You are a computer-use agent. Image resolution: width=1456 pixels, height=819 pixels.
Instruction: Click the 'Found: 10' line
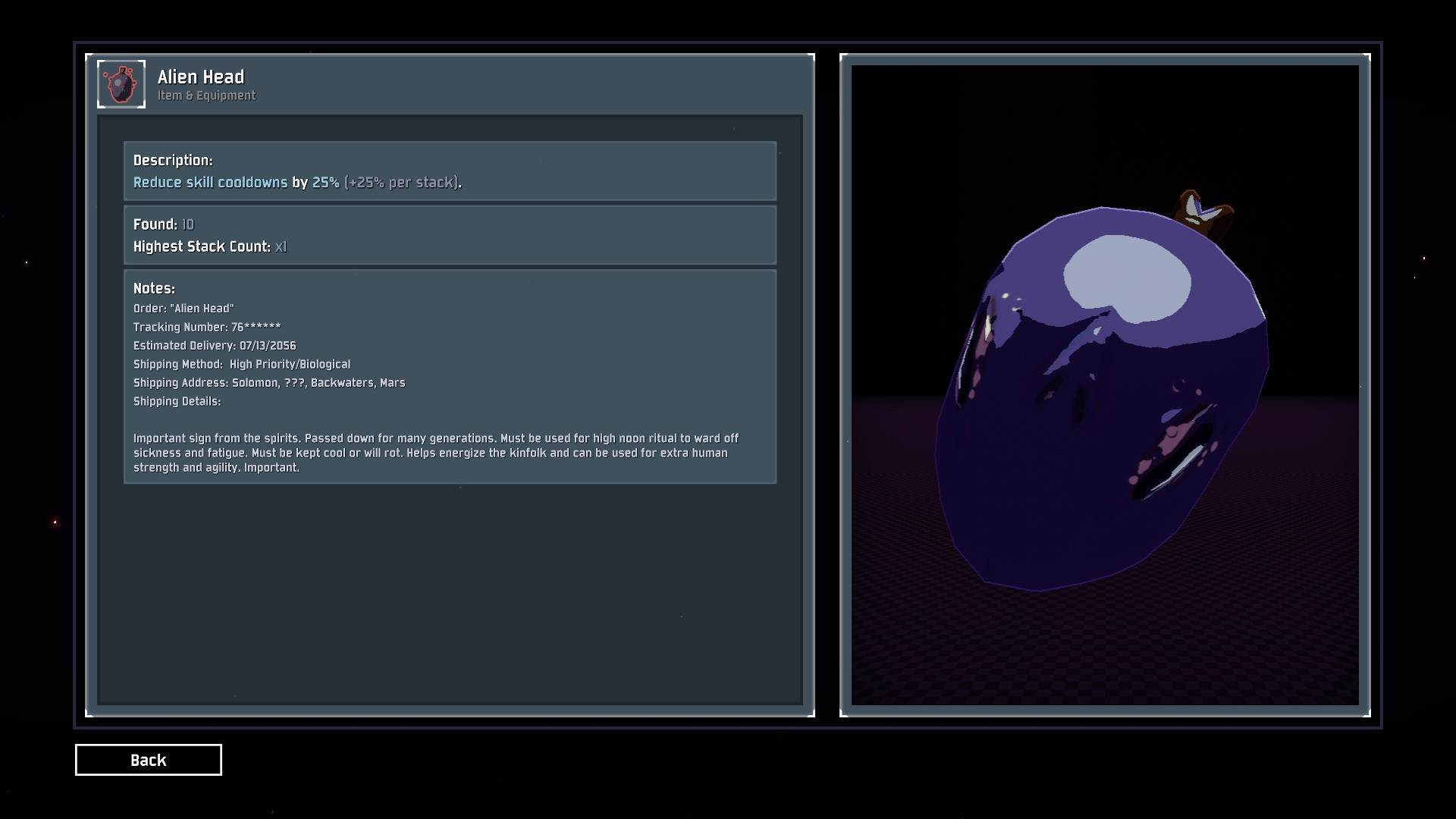164,224
